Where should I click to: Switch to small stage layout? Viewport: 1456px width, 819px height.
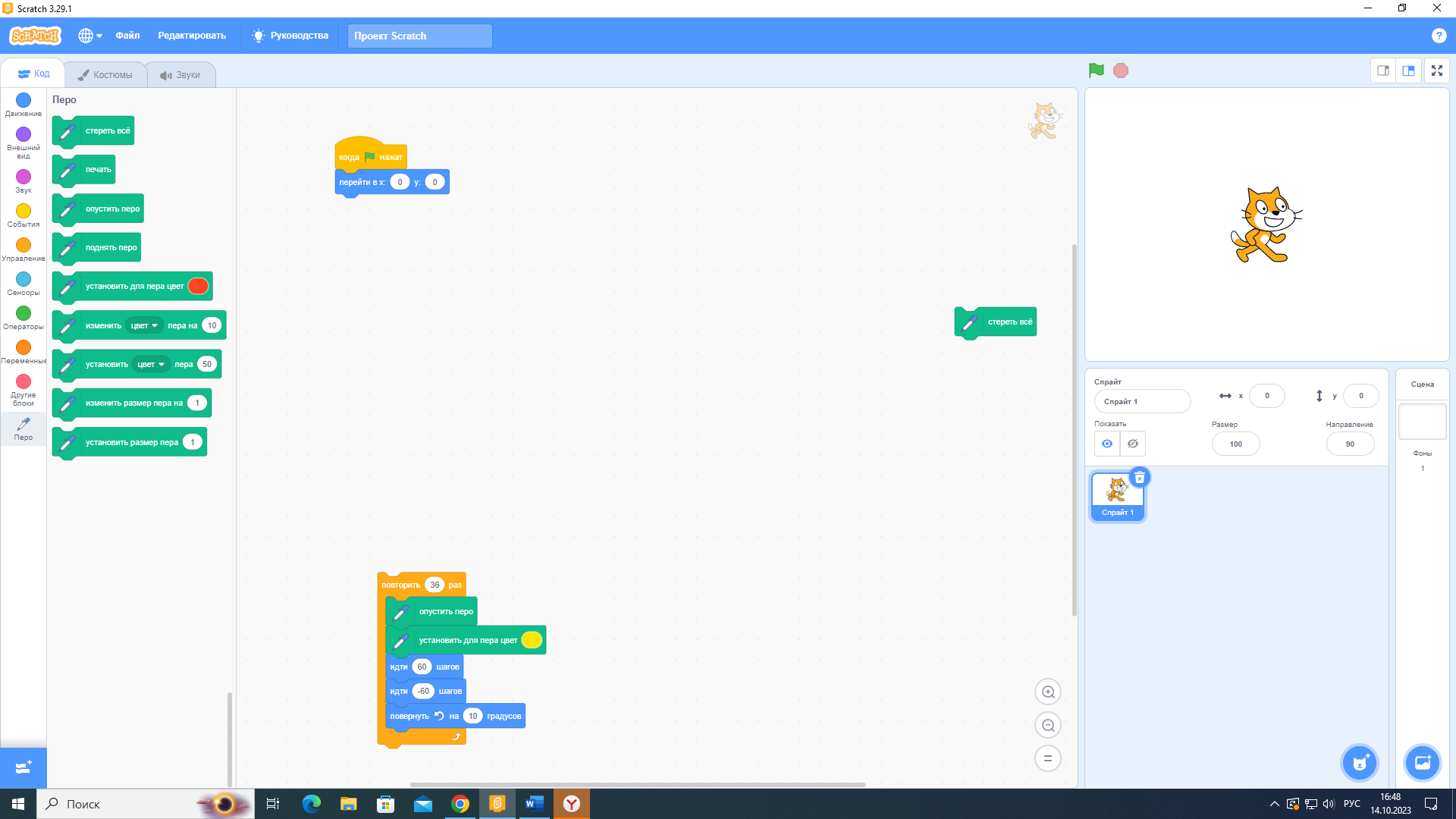point(1383,71)
